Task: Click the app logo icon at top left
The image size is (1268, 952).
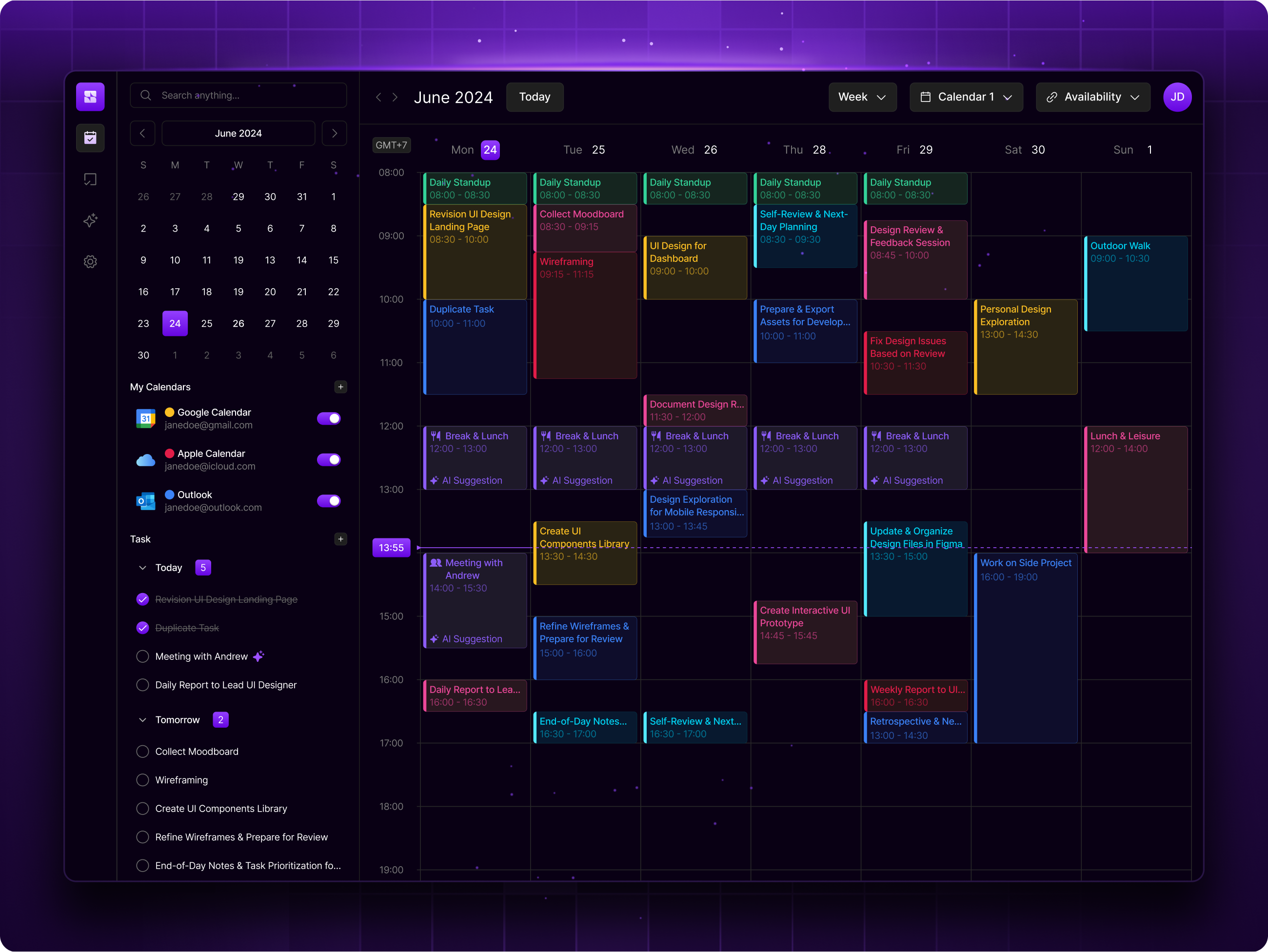Action: coord(90,96)
